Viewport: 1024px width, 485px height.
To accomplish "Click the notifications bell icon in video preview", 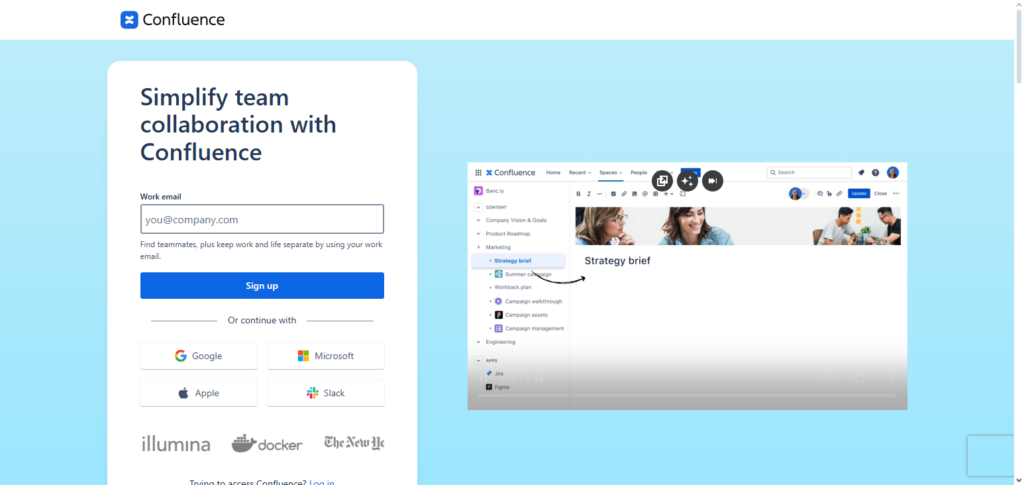I will [861, 173].
